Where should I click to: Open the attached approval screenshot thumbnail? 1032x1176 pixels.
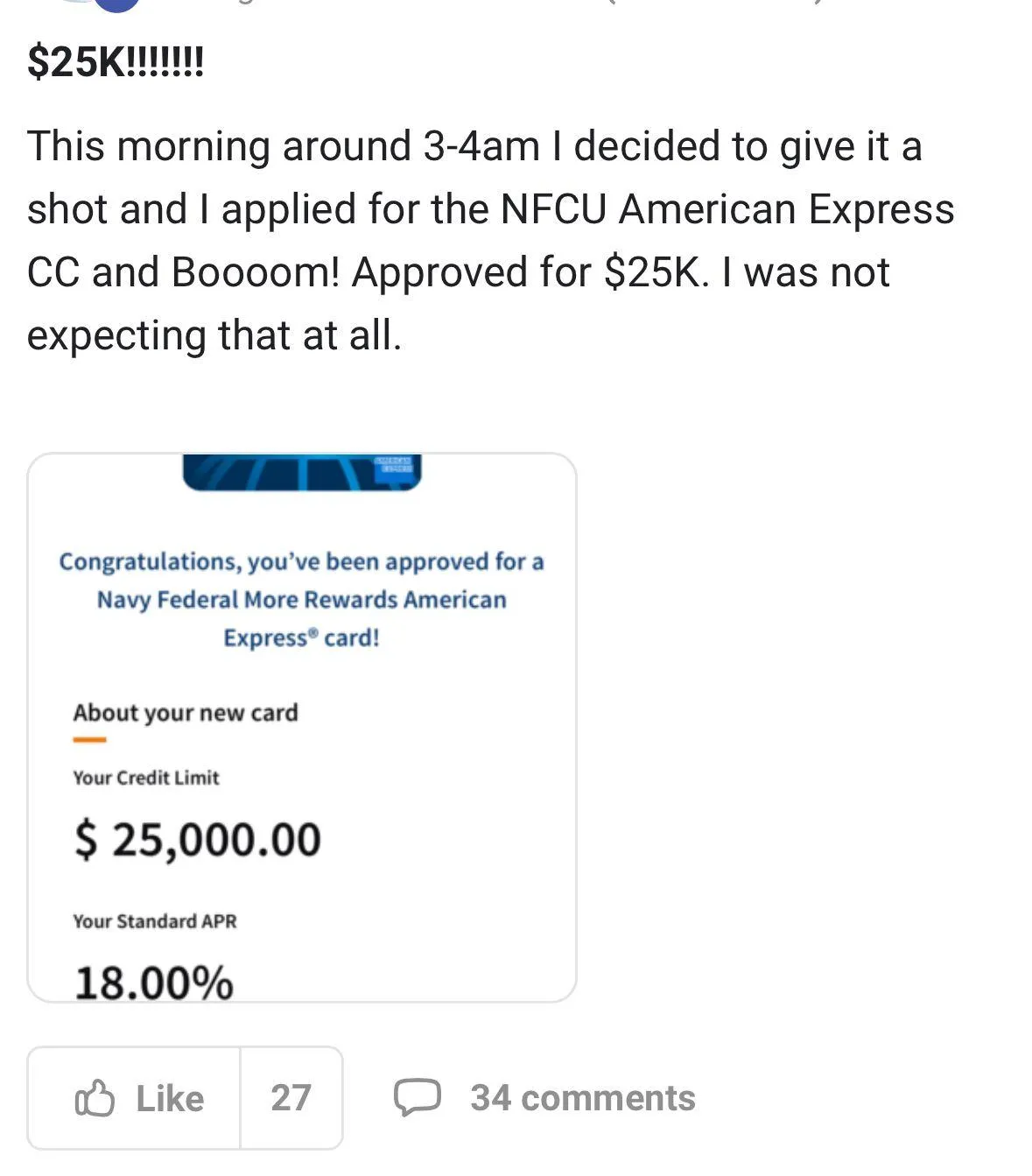pos(302,728)
